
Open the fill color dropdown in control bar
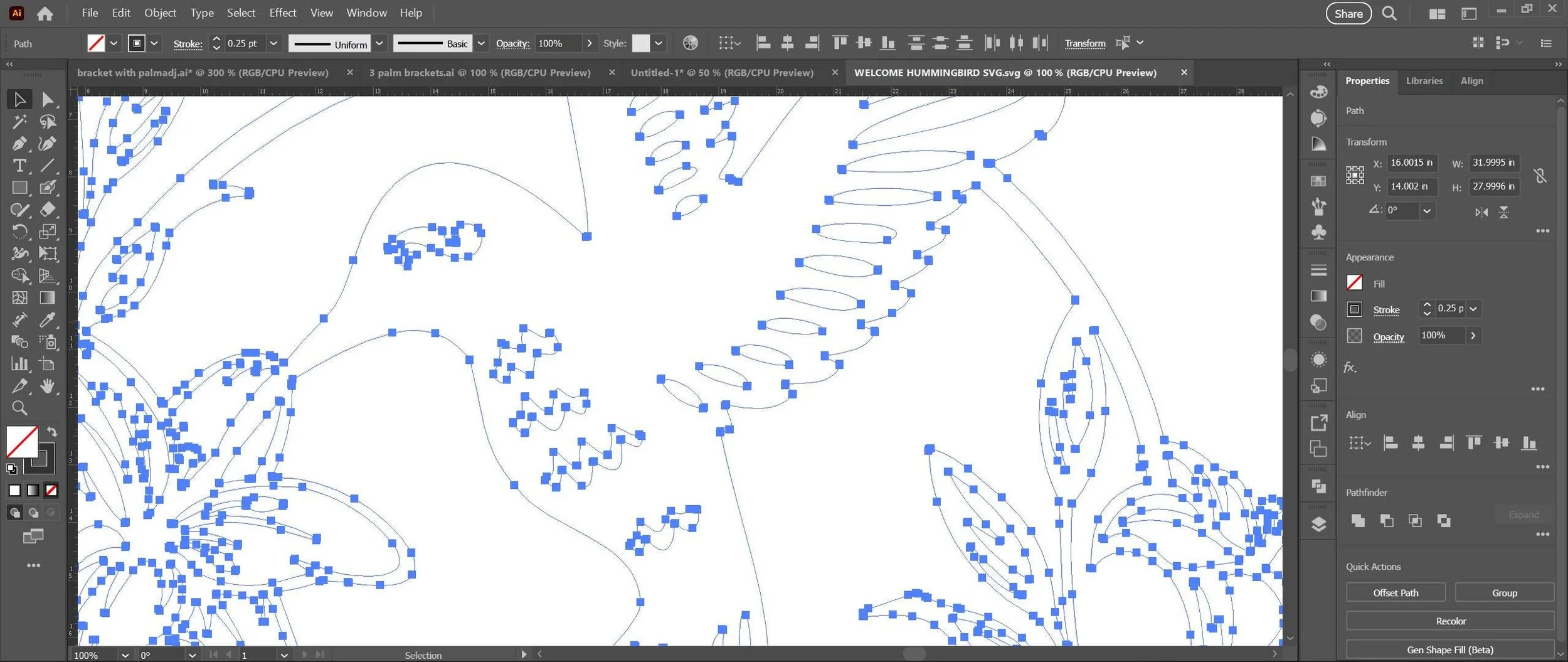(x=114, y=43)
